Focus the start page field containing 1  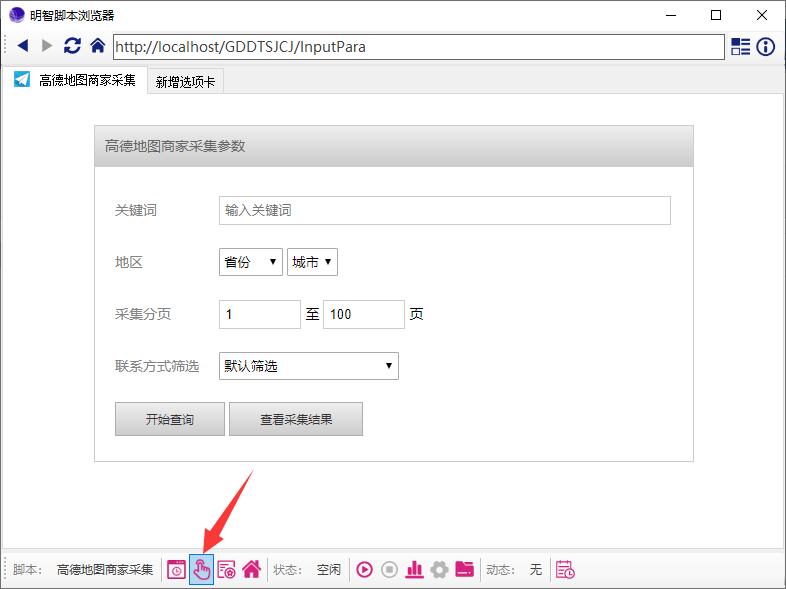point(260,314)
